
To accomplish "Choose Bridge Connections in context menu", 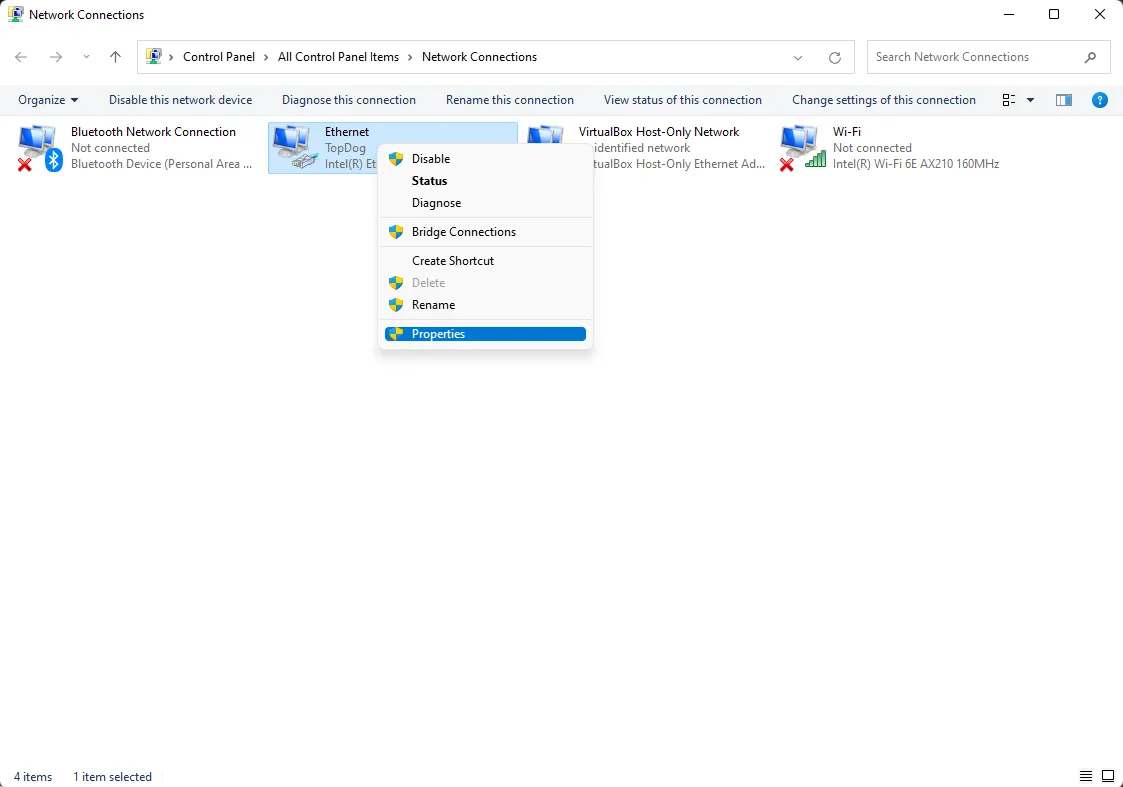I will [x=463, y=232].
